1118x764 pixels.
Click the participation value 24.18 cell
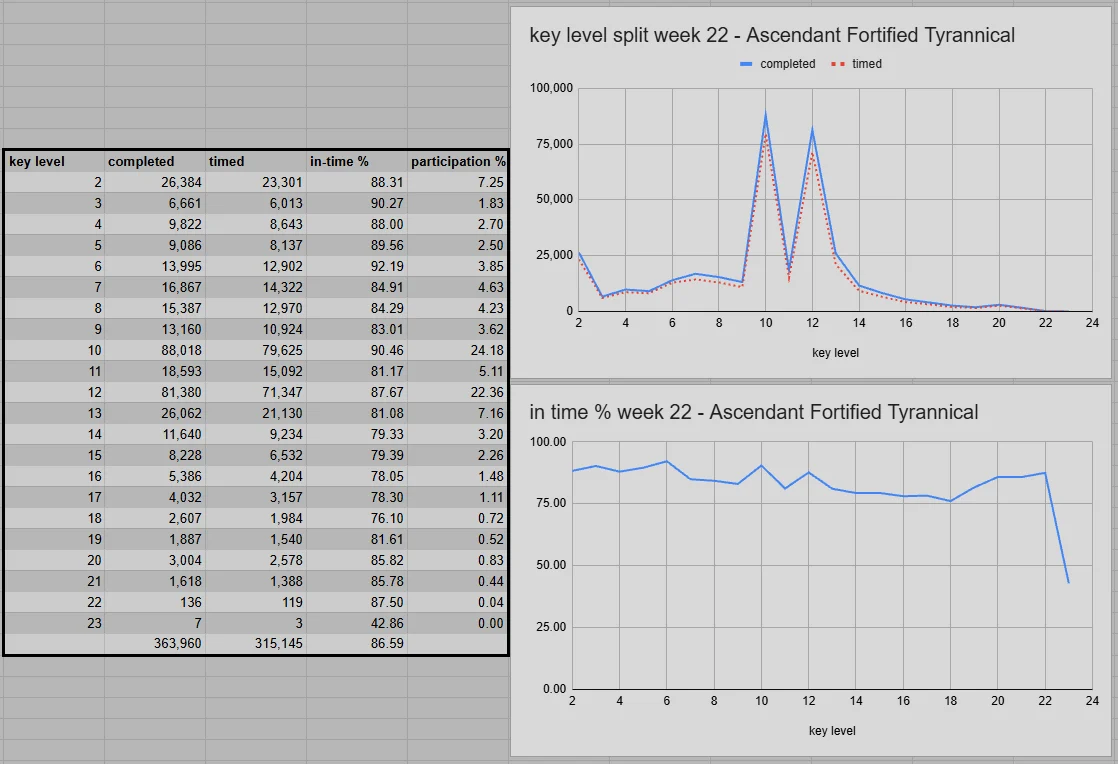click(457, 350)
